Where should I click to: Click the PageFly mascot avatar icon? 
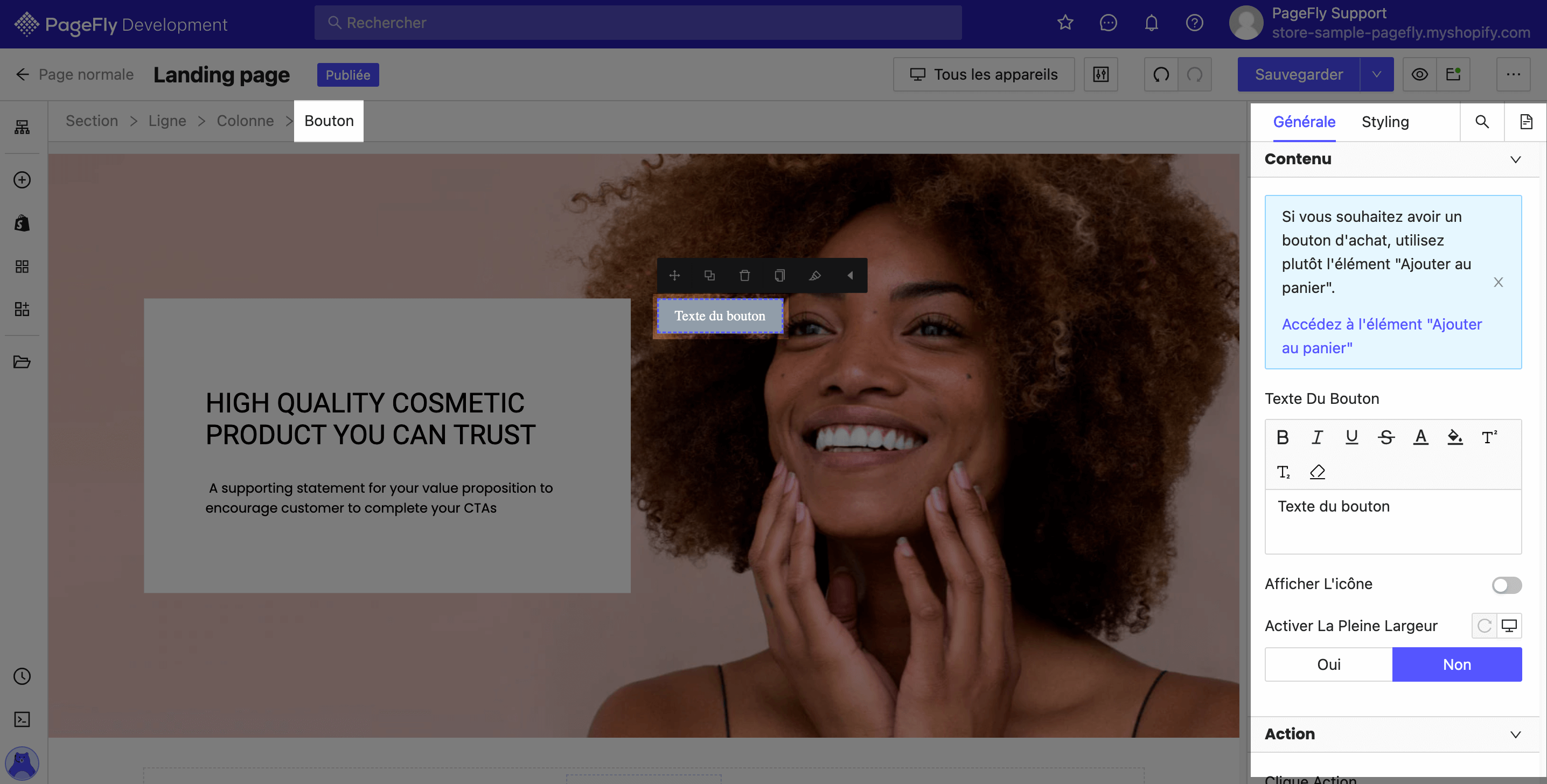tap(22, 764)
